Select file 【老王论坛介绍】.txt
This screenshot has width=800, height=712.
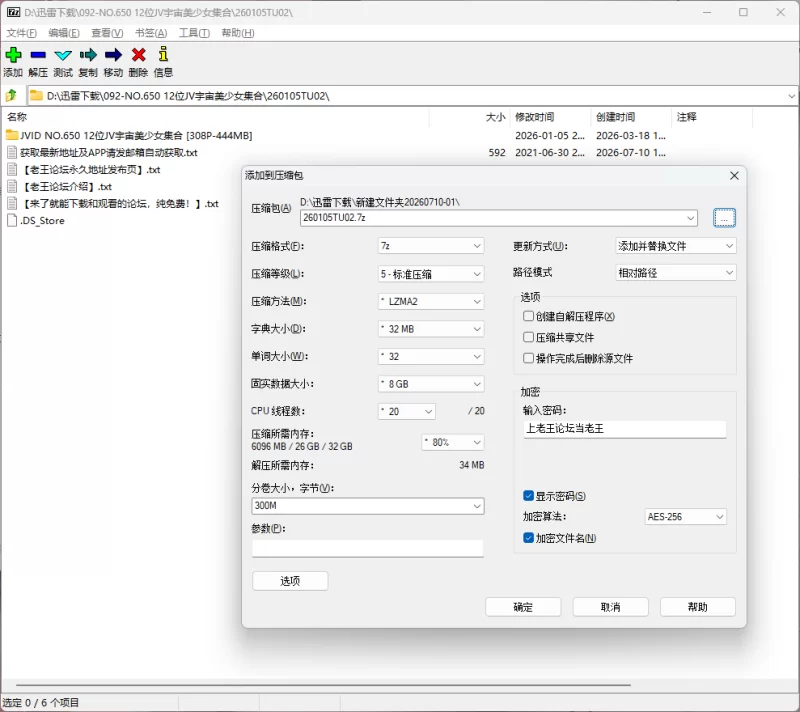pyautogui.click(x=66, y=187)
